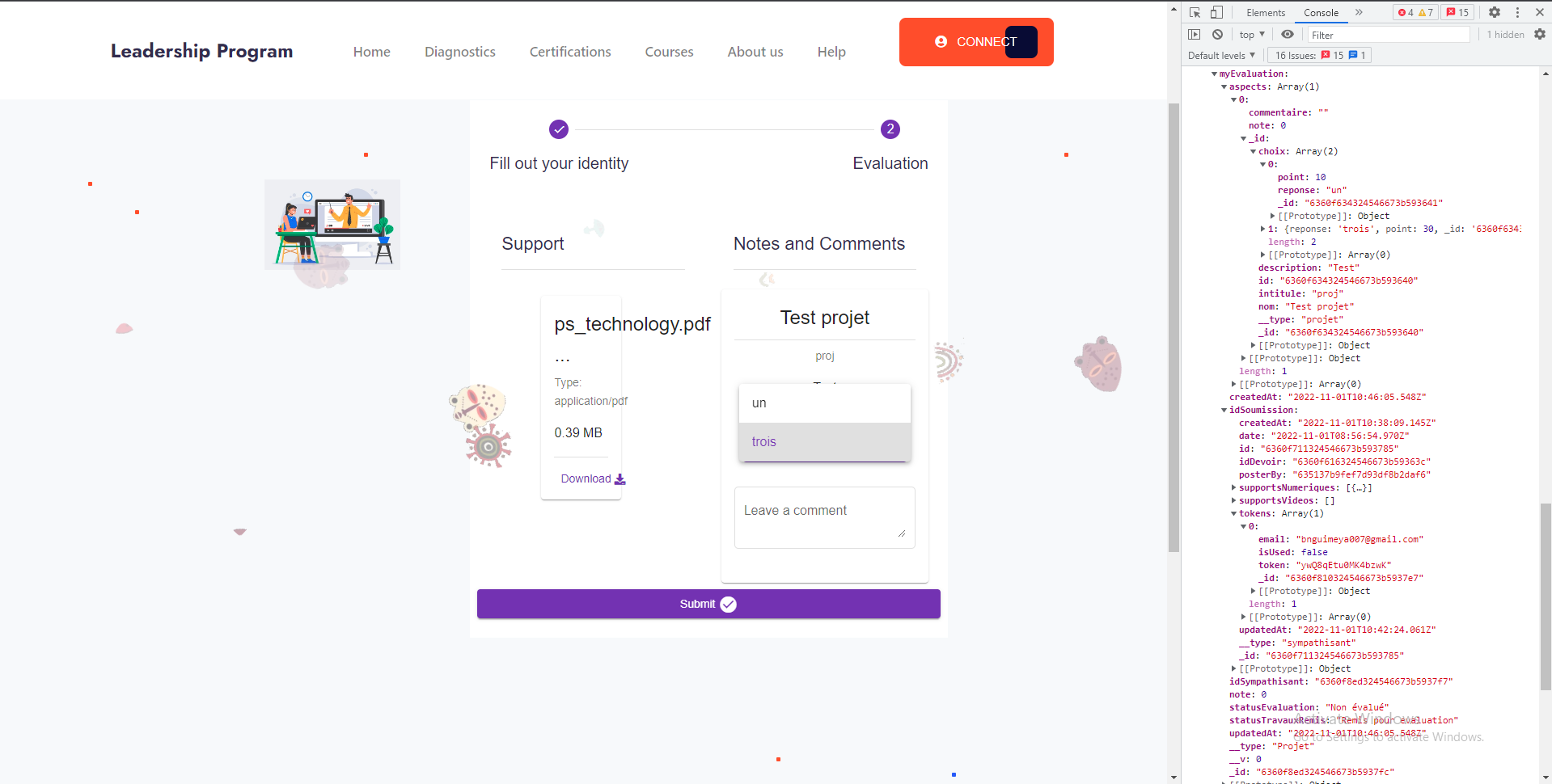Viewport: 1552px width, 784px height.
Task: Open DevTools settings gear at top
Action: [x=1495, y=12]
